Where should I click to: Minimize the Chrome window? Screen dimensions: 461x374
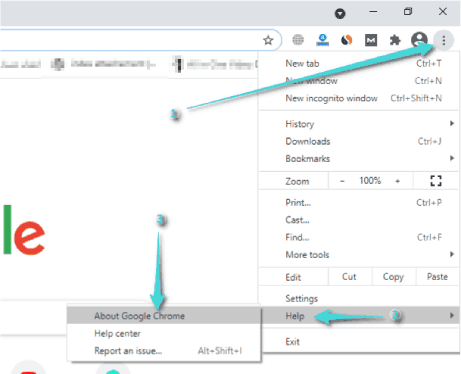[x=373, y=12]
